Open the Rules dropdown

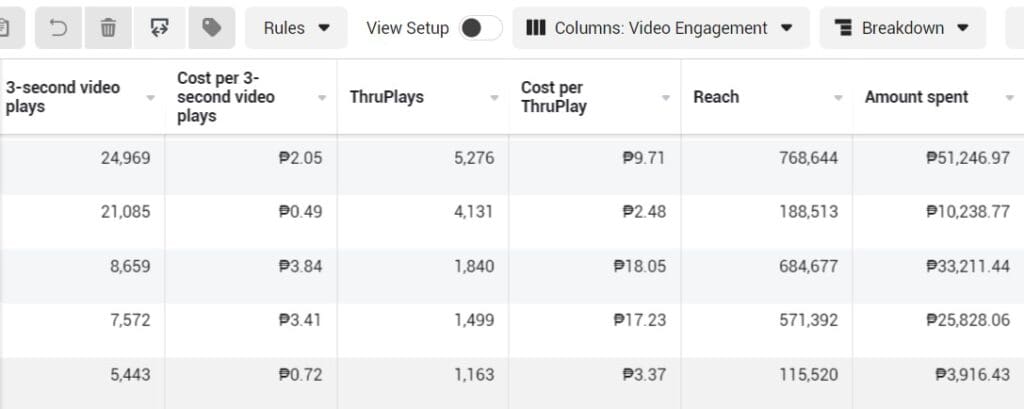pyautogui.click(x=296, y=28)
